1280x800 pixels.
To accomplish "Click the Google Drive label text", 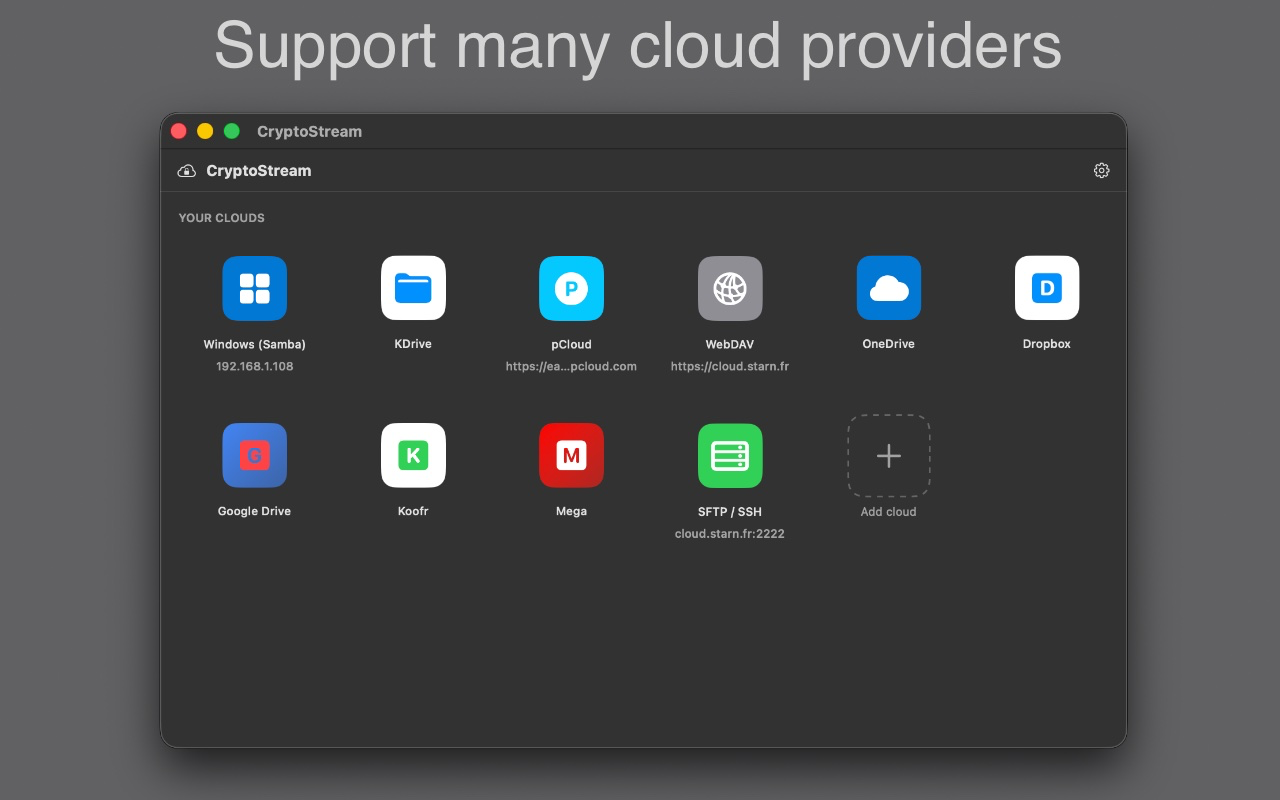I will click(x=254, y=511).
